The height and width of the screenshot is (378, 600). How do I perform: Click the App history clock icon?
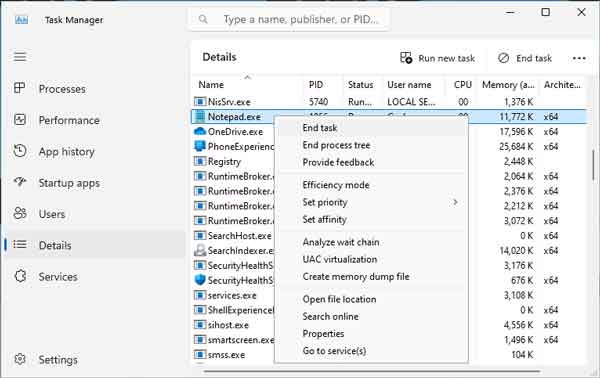pyautogui.click(x=20, y=151)
